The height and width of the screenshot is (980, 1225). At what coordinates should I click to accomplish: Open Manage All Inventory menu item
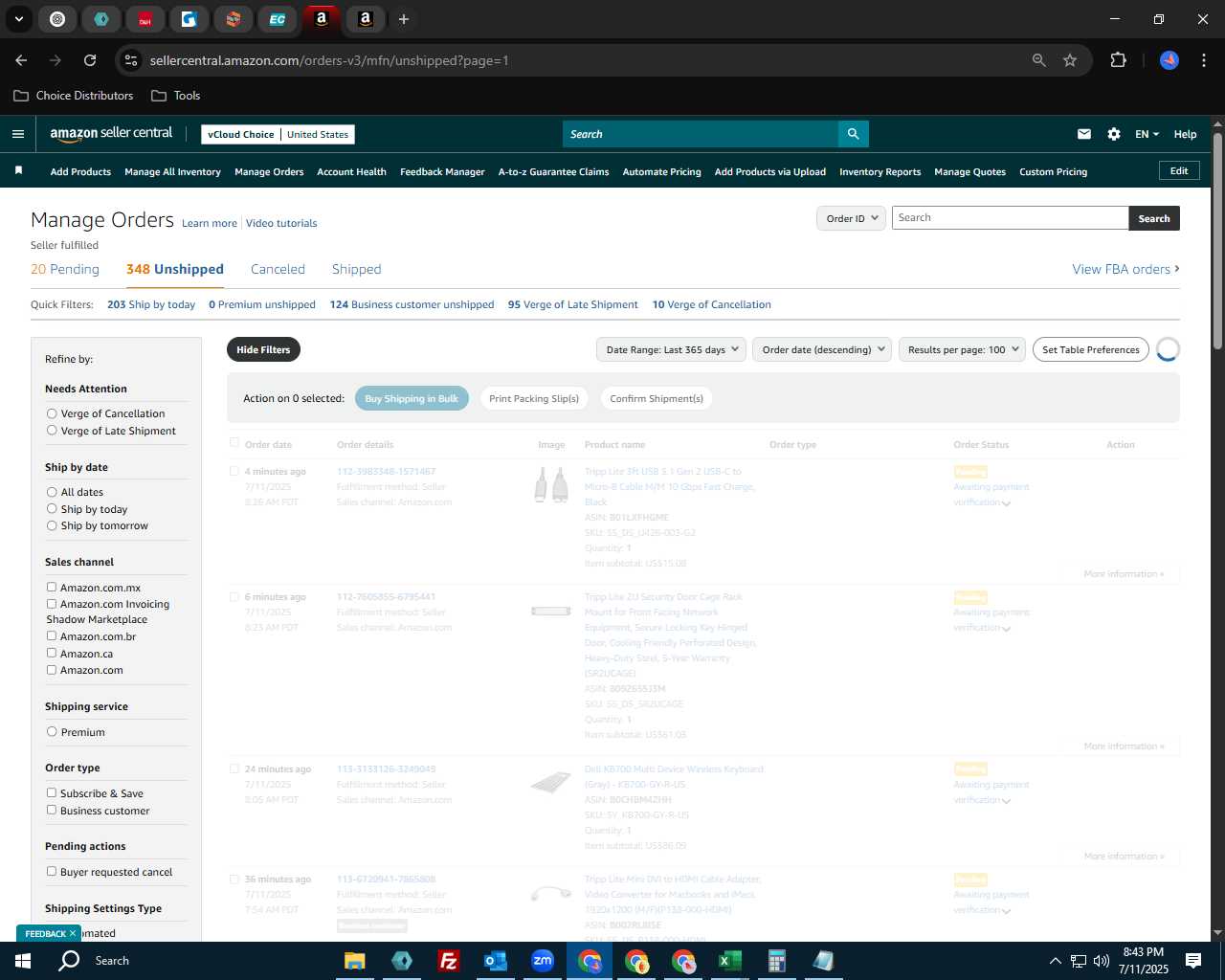(x=172, y=172)
